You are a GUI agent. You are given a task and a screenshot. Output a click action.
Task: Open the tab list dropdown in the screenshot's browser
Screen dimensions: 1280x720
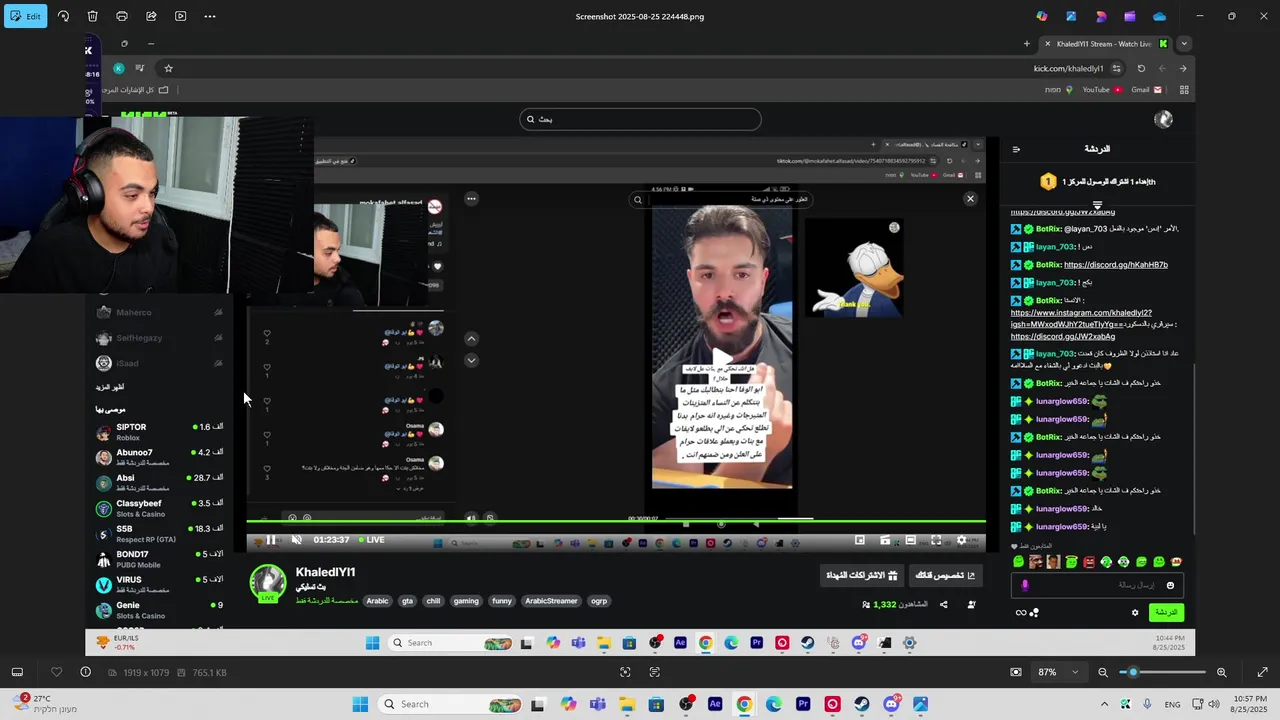coord(1184,44)
